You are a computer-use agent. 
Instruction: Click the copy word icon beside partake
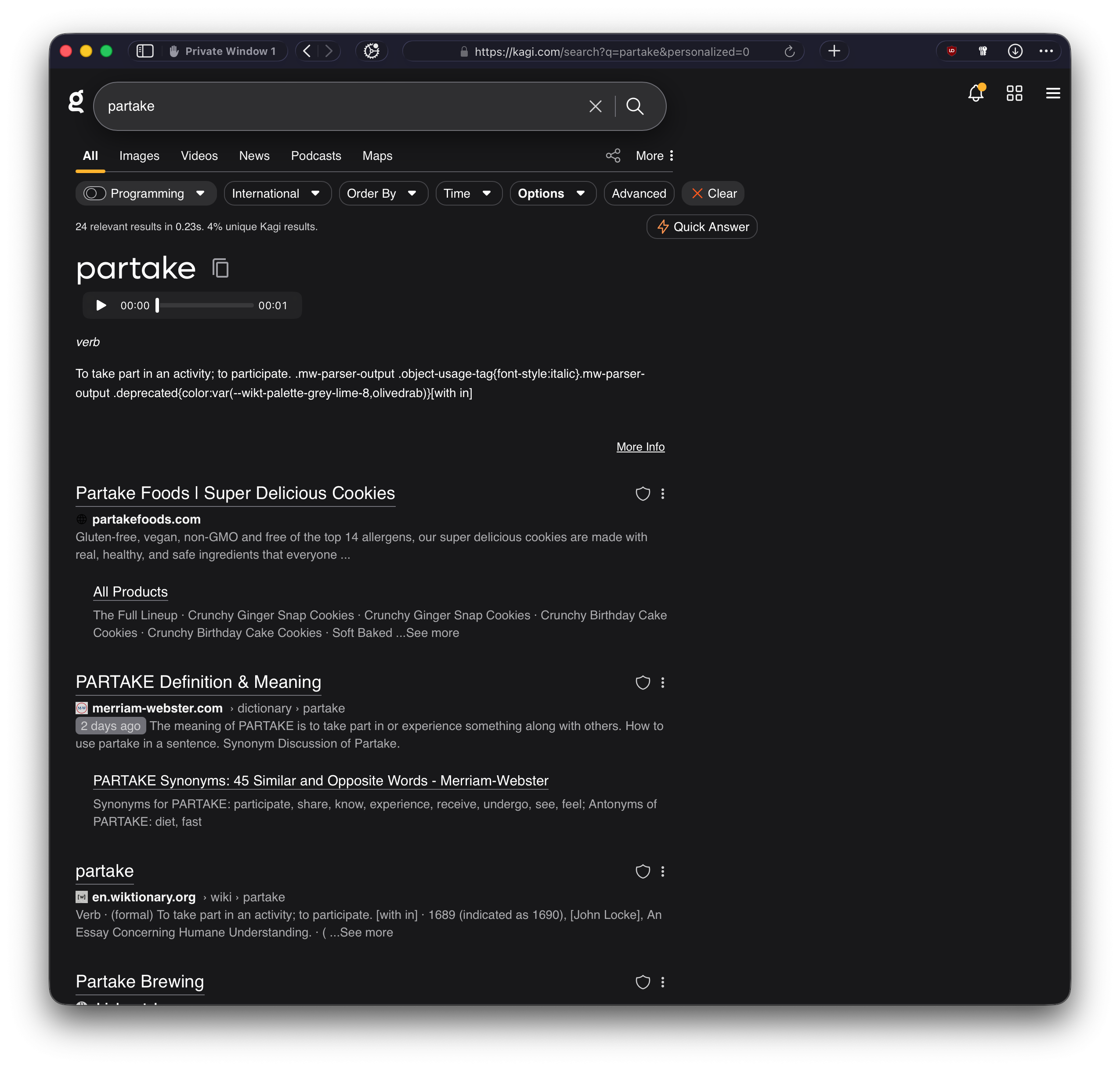pos(220,268)
